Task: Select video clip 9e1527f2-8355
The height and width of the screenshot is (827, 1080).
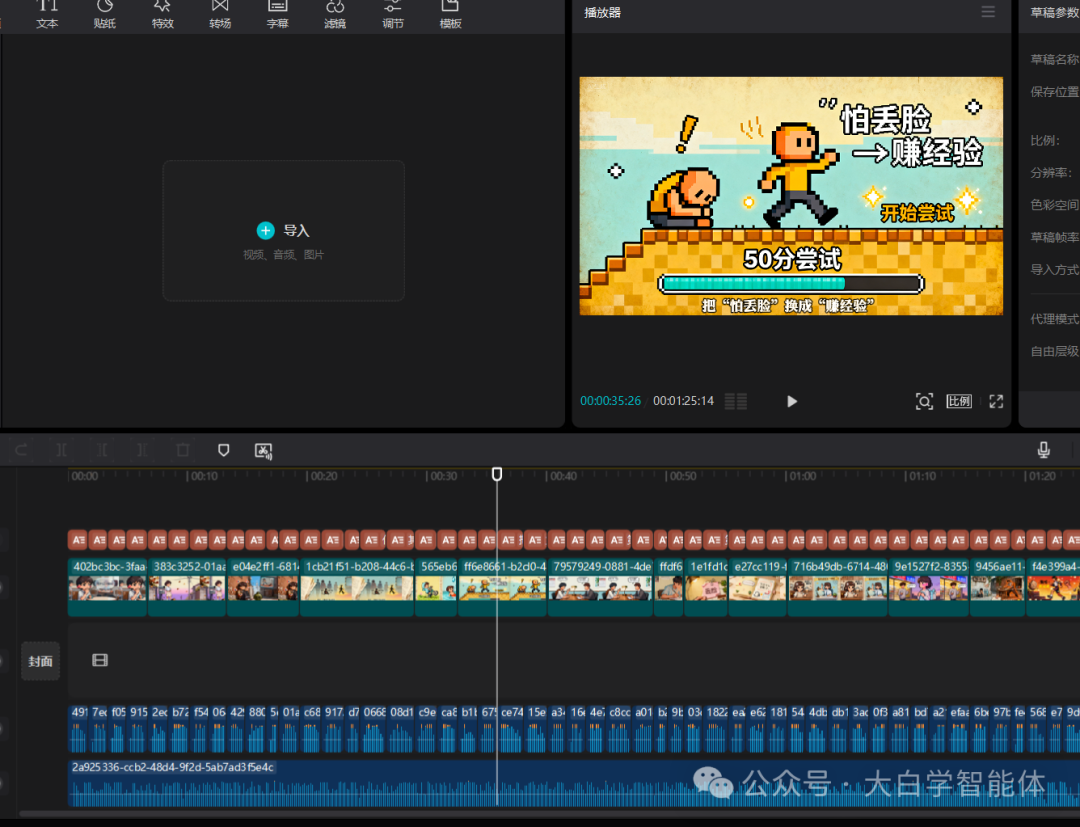Action: (x=929, y=587)
